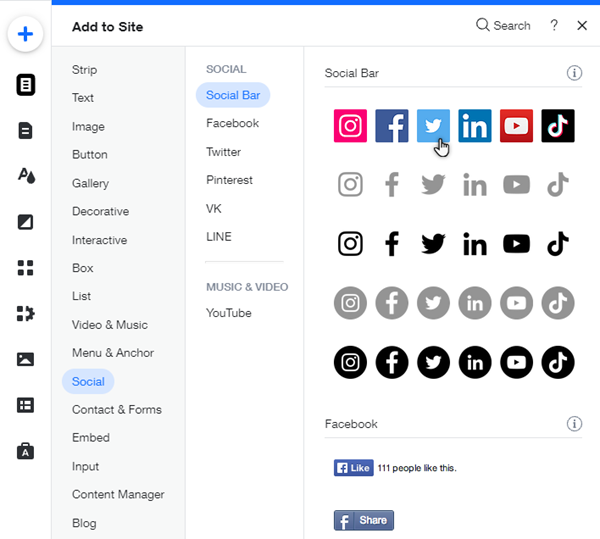This screenshot has width=600, height=539.
Task: Open the Page Background sidebar icon
Action: point(25,222)
